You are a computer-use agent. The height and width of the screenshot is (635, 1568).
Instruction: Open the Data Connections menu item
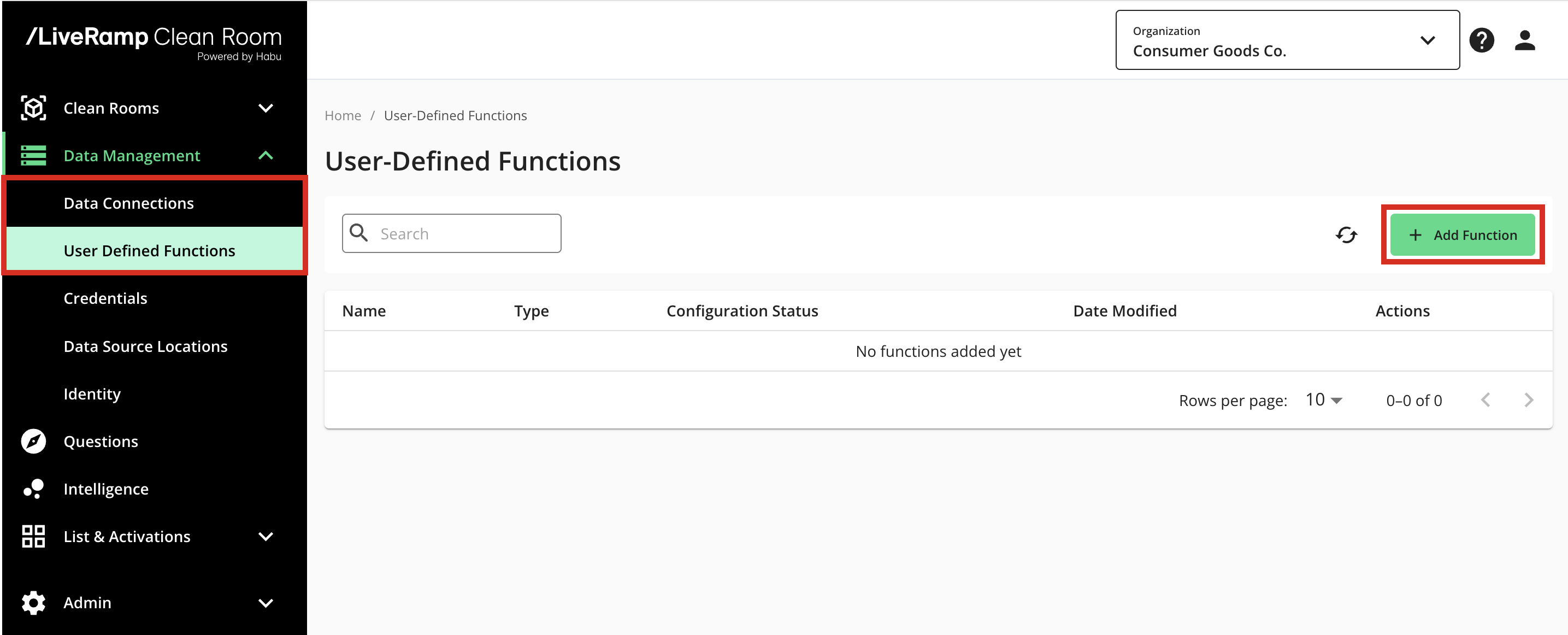point(128,203)
